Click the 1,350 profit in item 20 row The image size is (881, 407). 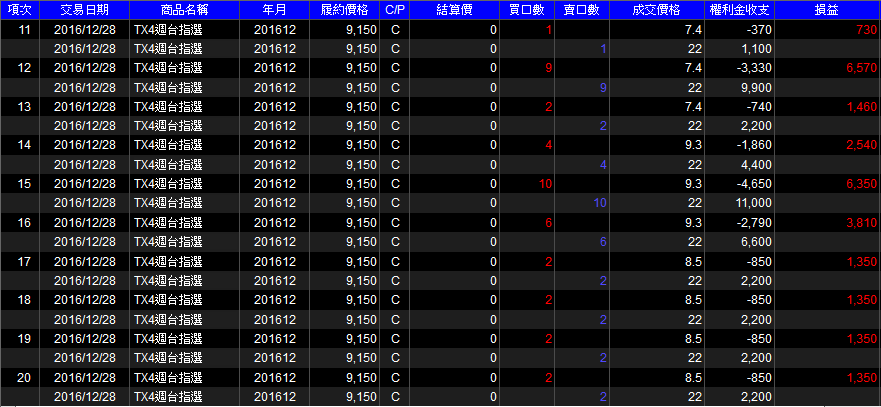pos(861,377)
